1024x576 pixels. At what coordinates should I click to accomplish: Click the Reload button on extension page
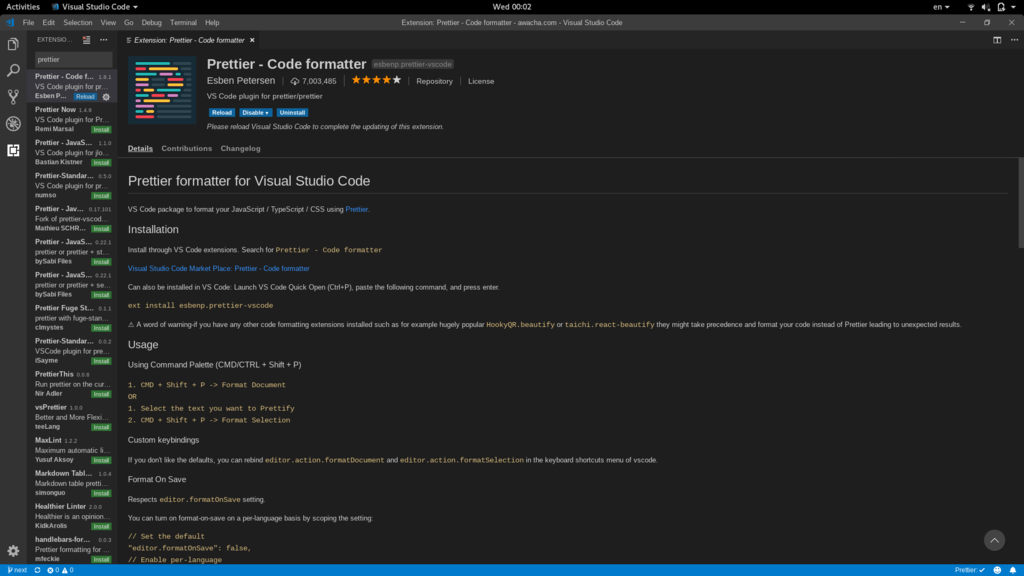point(221,112)
